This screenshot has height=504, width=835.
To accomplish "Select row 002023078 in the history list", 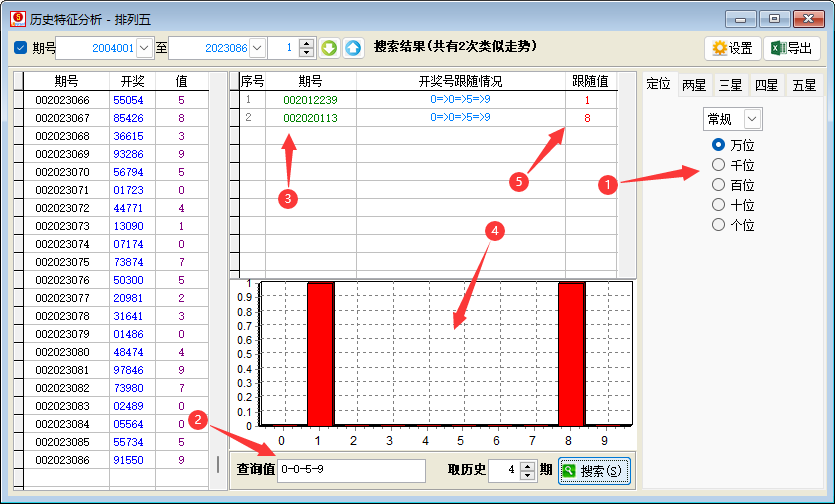I will click(116, 316).
